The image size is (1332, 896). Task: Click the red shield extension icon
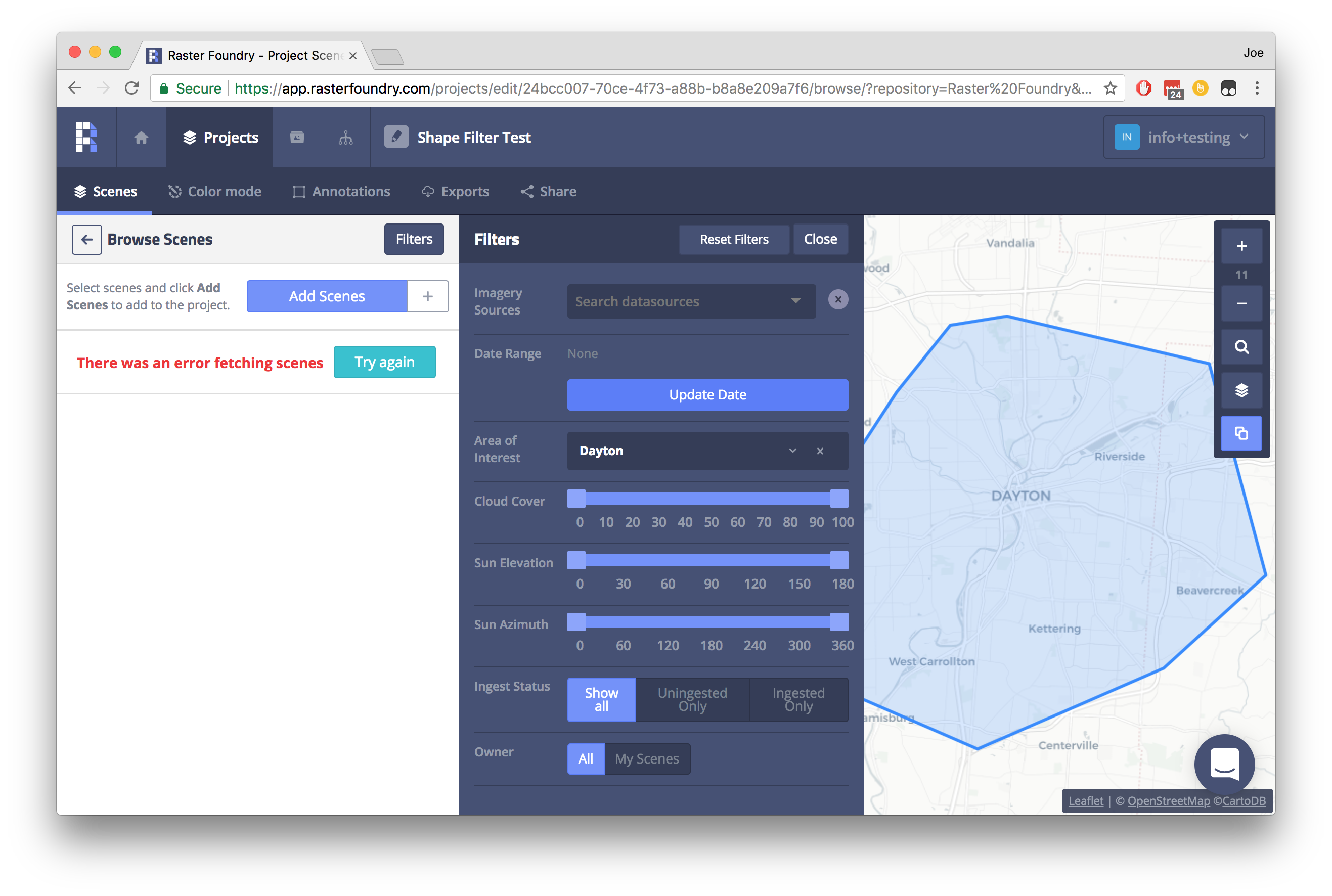click(x=1143, y=88)
